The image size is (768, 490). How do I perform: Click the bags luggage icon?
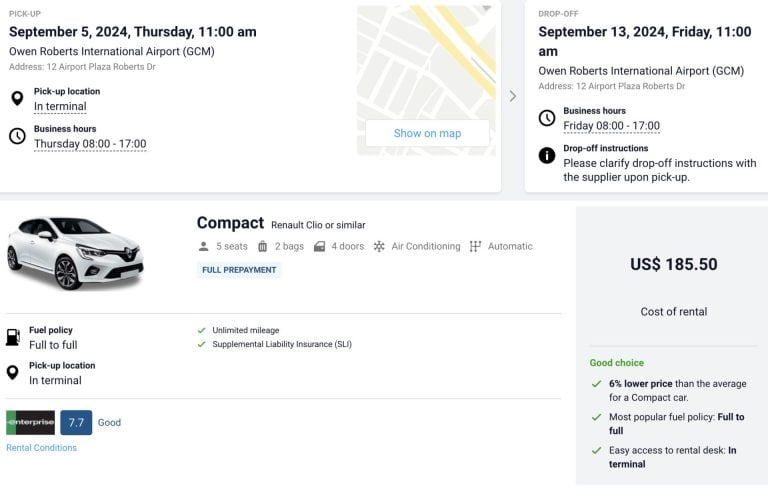pos(263,246)
